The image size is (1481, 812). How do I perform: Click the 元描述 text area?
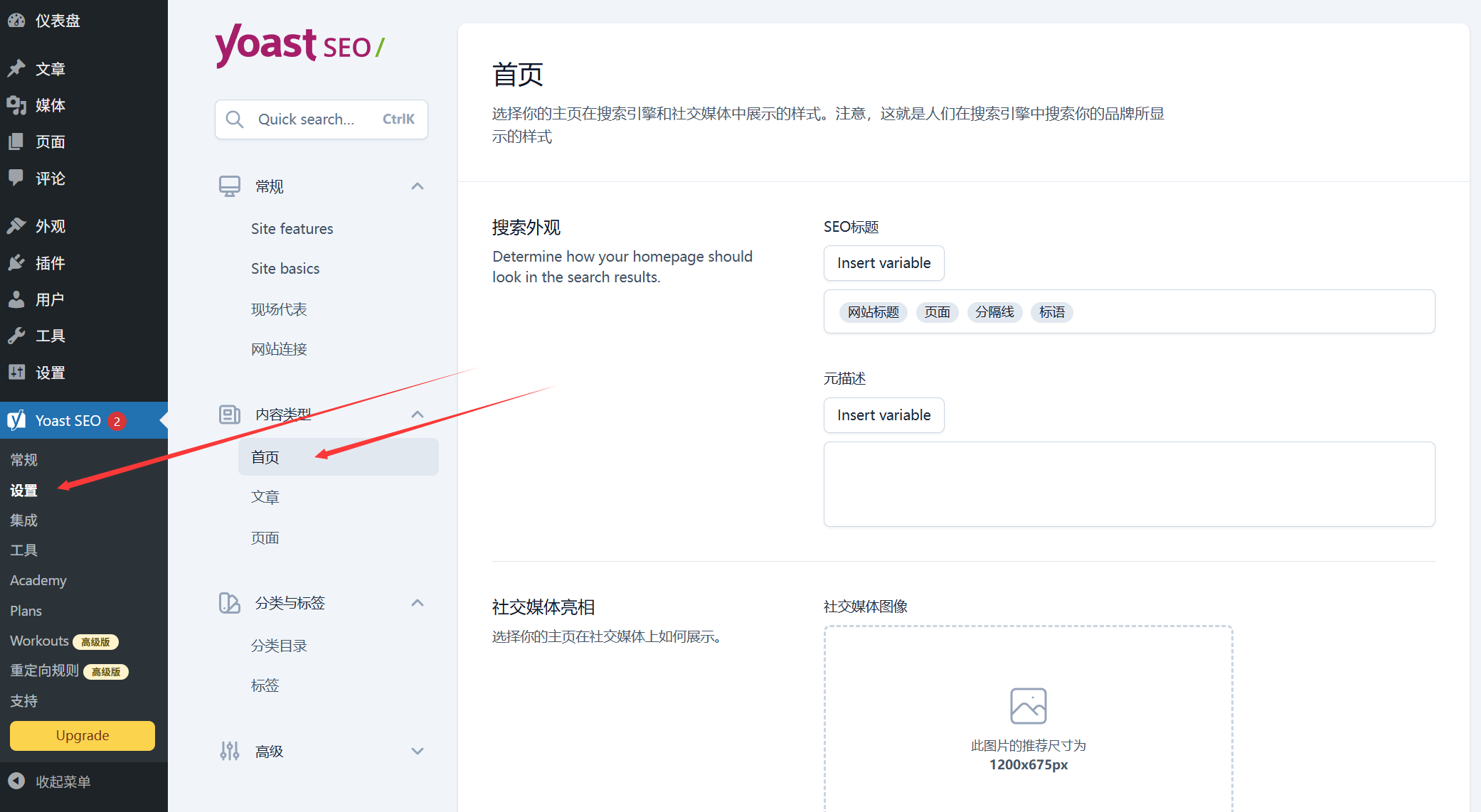coord(1129,484)
